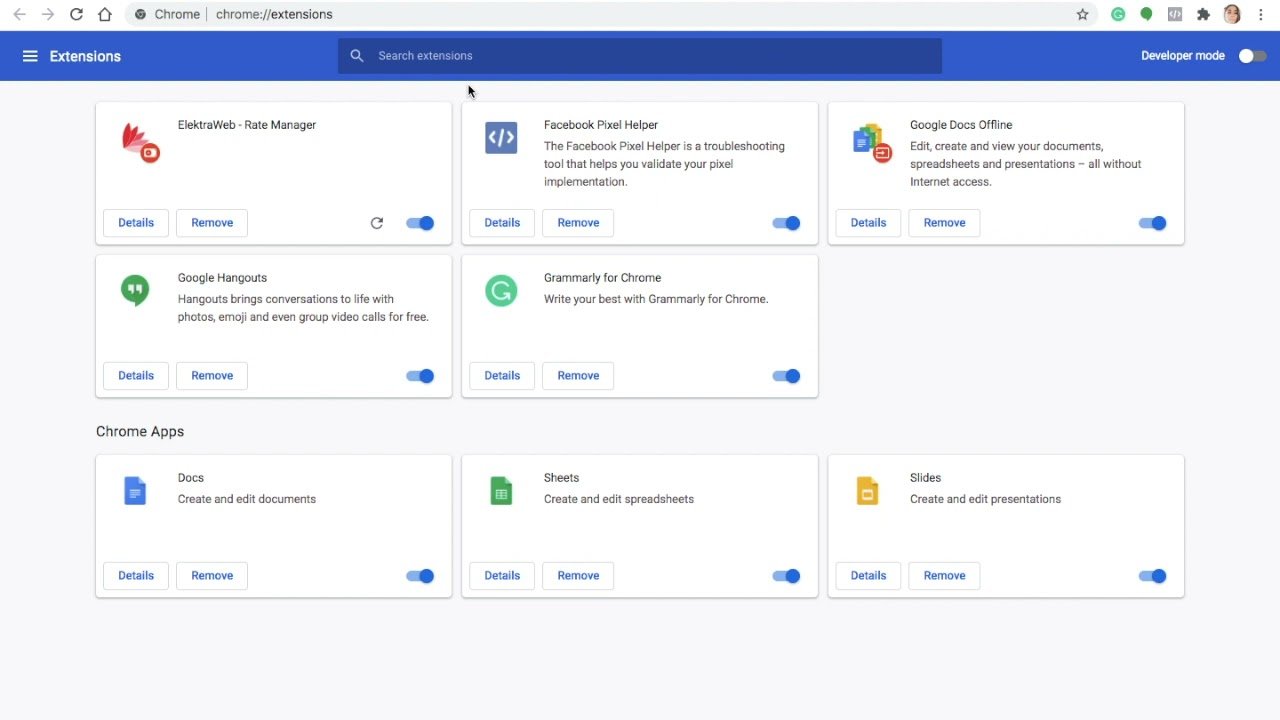Click the Chrome Apps section heading
This screenshot has width=1280, height=720.
140,432
